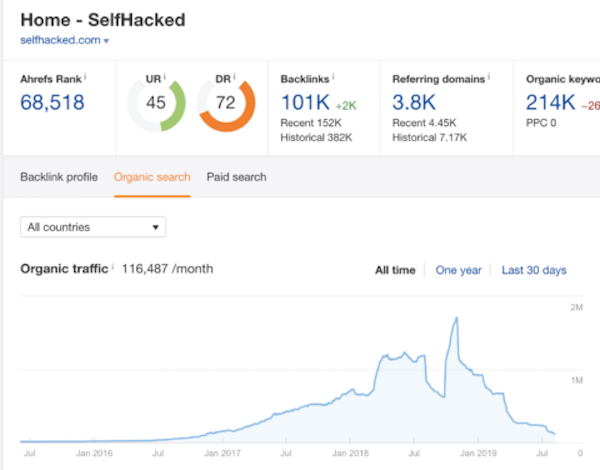Click the +2K backlinks change indicator
Screen dimensions: 600x470
[x=346, y=106]
